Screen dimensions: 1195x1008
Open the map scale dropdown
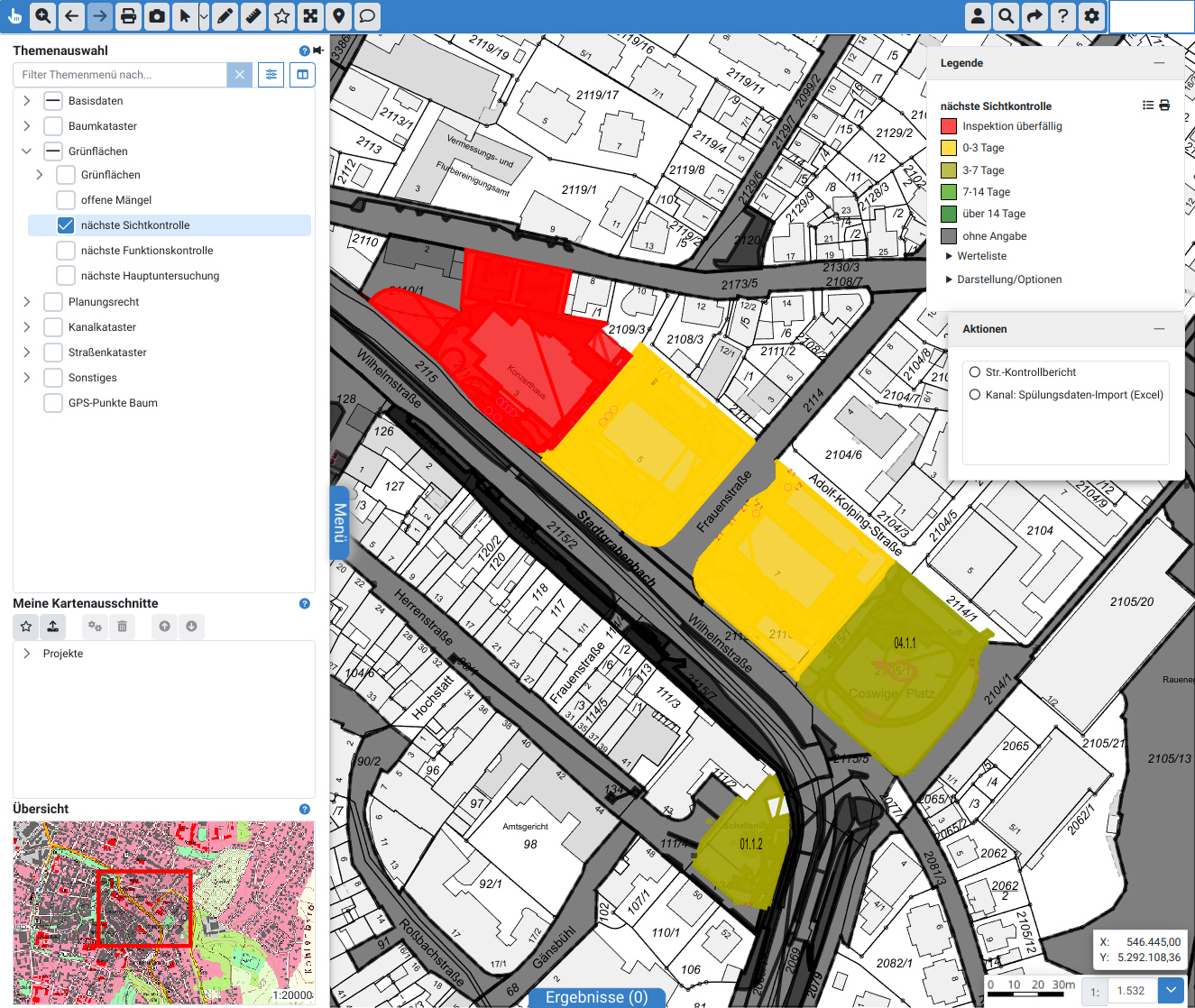(x=1170, y=990)
